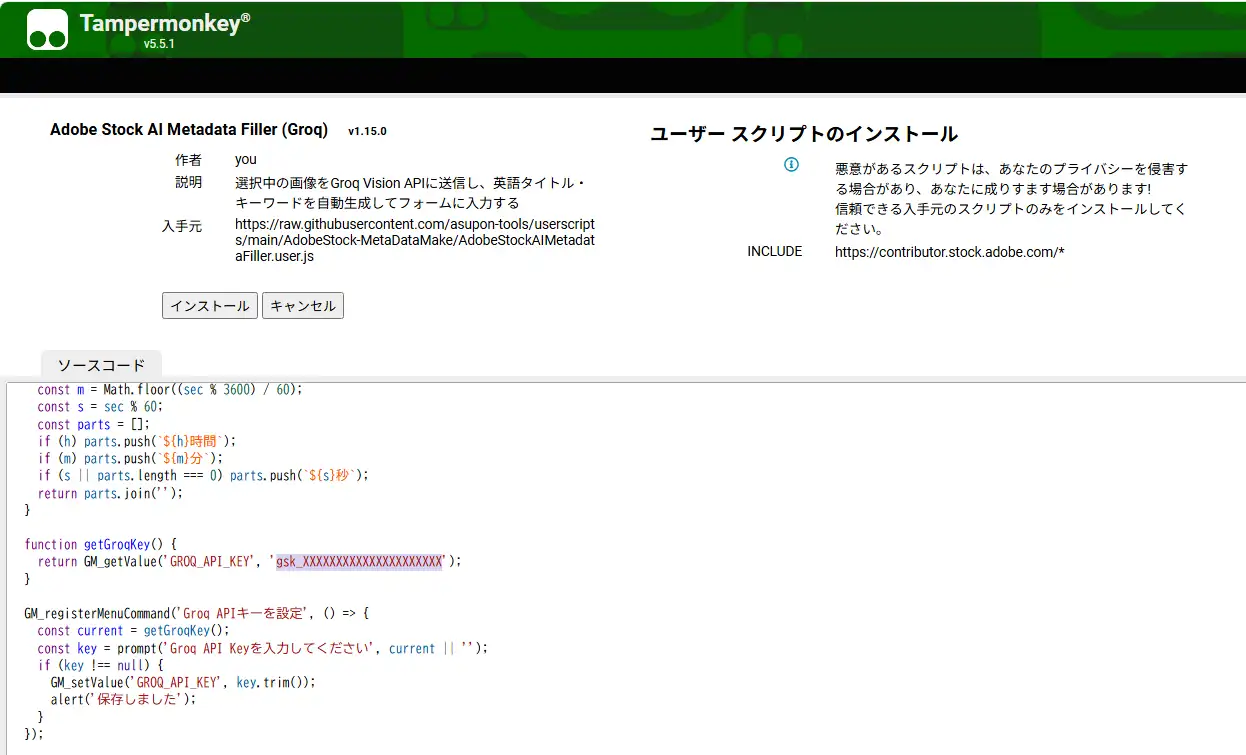
Task: Click the const s = sec % 60 line
Action: point(99,407)
